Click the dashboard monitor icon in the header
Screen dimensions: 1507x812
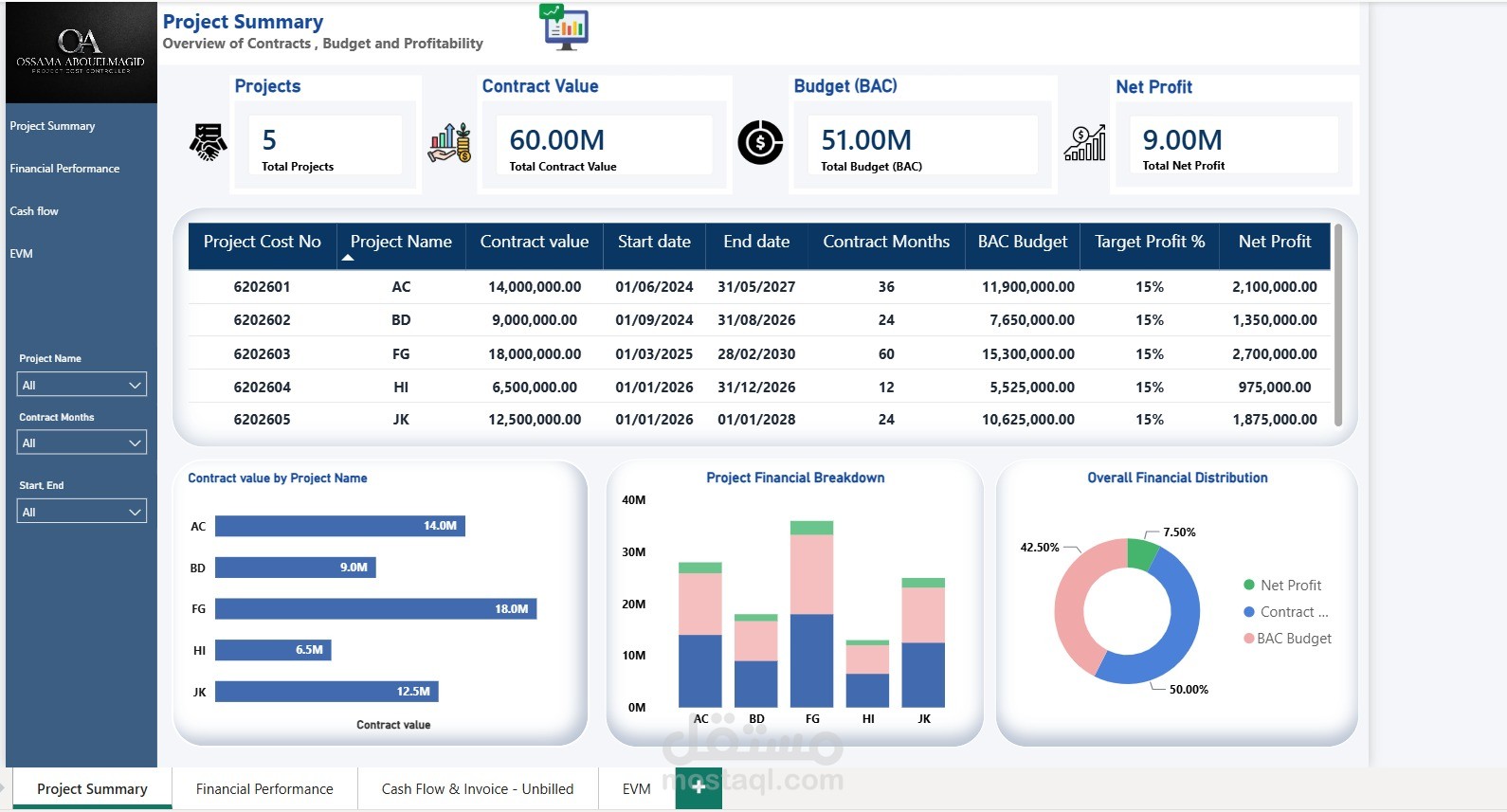[x=565, y=27]
